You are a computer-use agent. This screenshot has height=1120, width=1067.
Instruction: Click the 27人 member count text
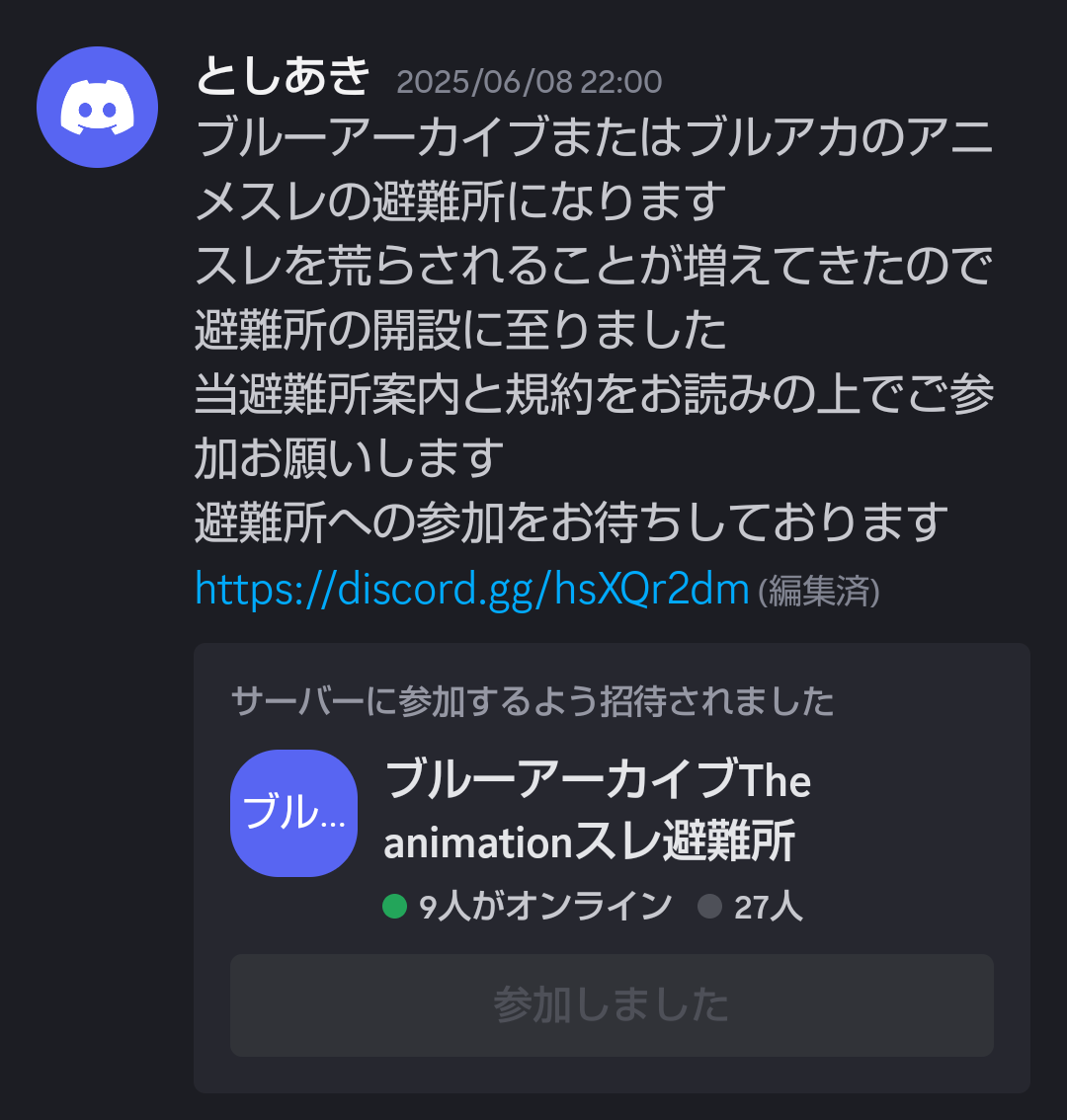point(768,907)
